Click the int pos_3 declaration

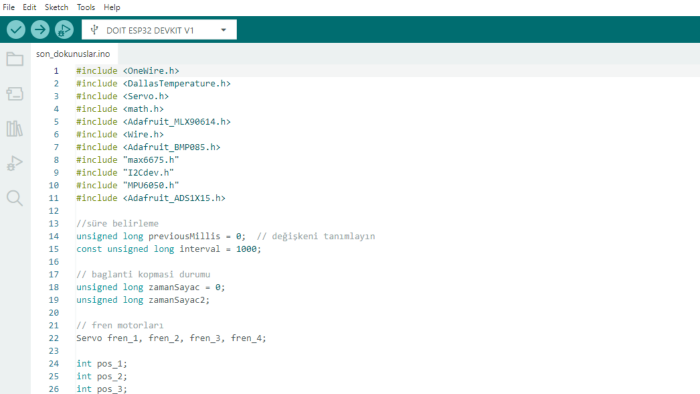(x=102, y=389)
